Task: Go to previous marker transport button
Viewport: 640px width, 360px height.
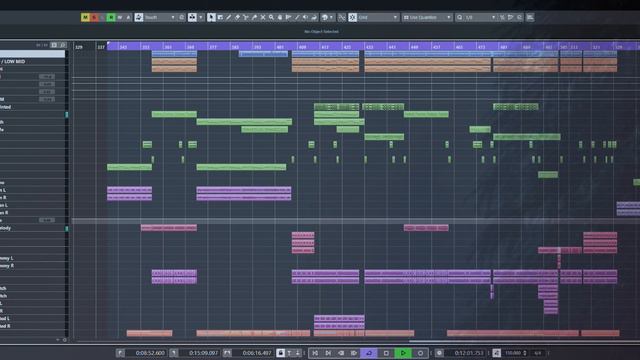Action: [x=315, y=353]
